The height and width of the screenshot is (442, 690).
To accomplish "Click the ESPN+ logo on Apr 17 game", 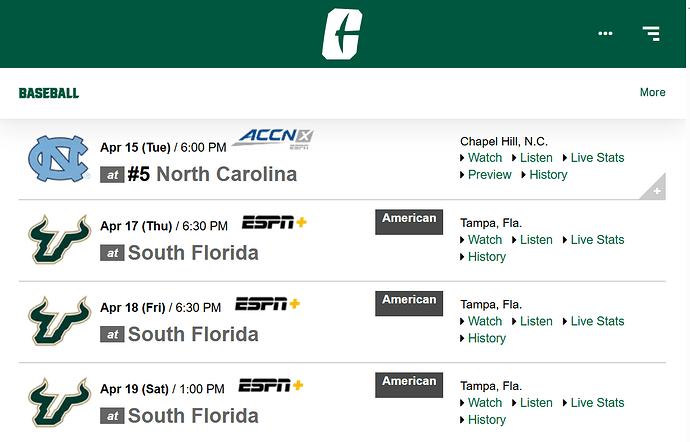I will 274,222.
